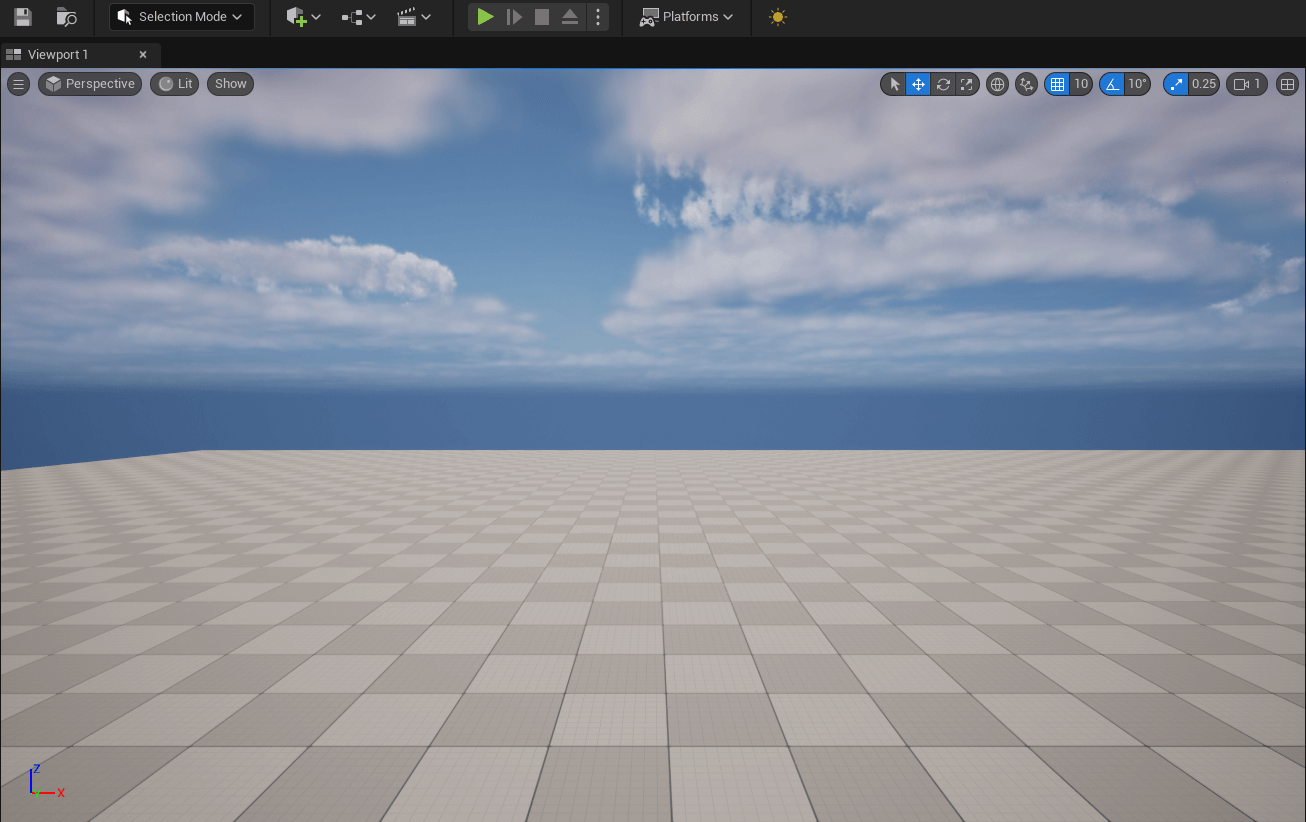This screenshot has width=1306, height=822.
Task: Activate the scale gizmo tool
Action: (966, 84)
